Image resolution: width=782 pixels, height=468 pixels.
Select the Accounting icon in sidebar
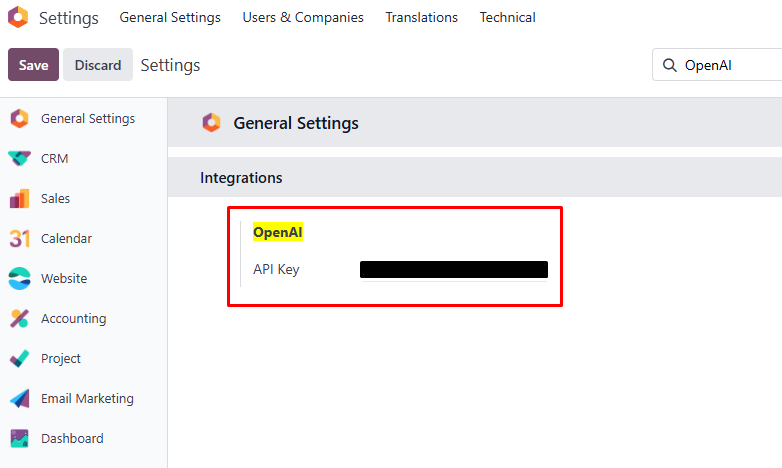coord(19,319)
